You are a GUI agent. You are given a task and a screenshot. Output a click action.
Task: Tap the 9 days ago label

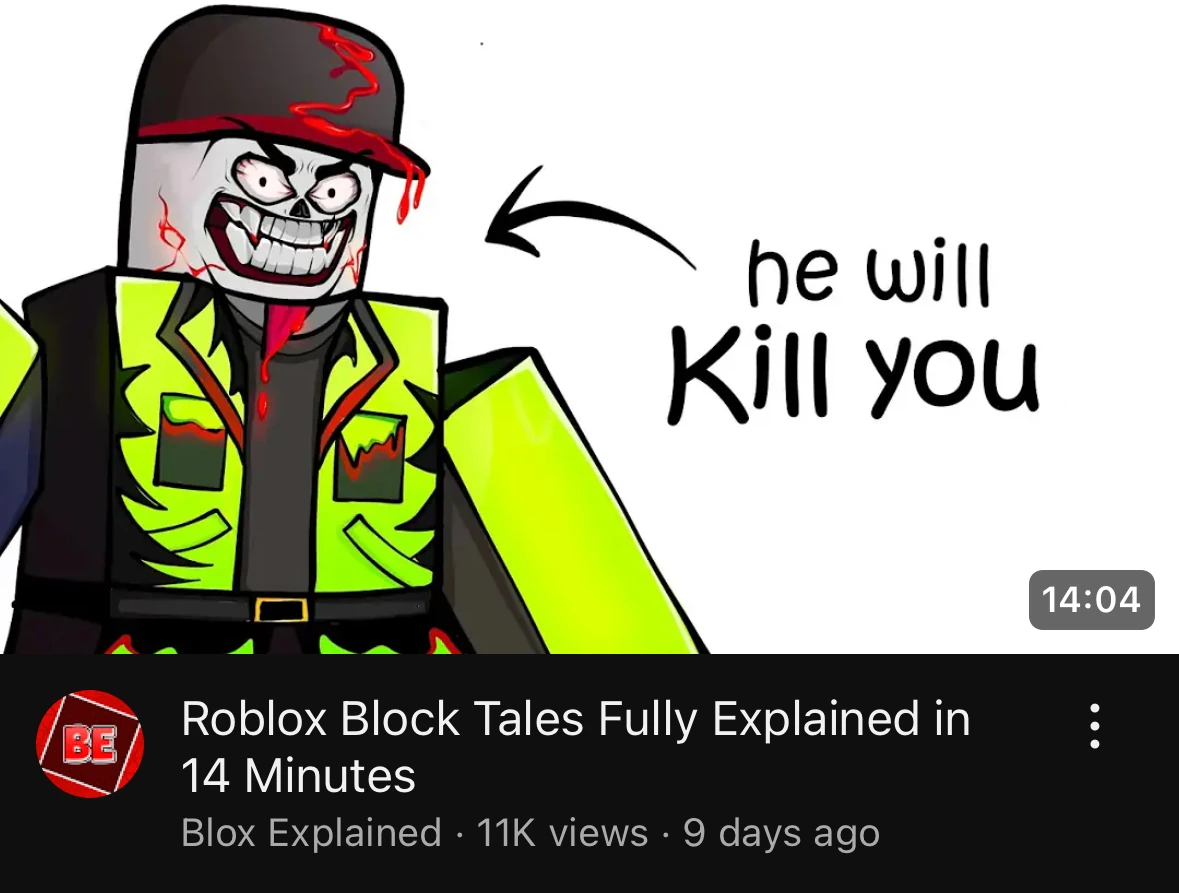pos(781,834)
